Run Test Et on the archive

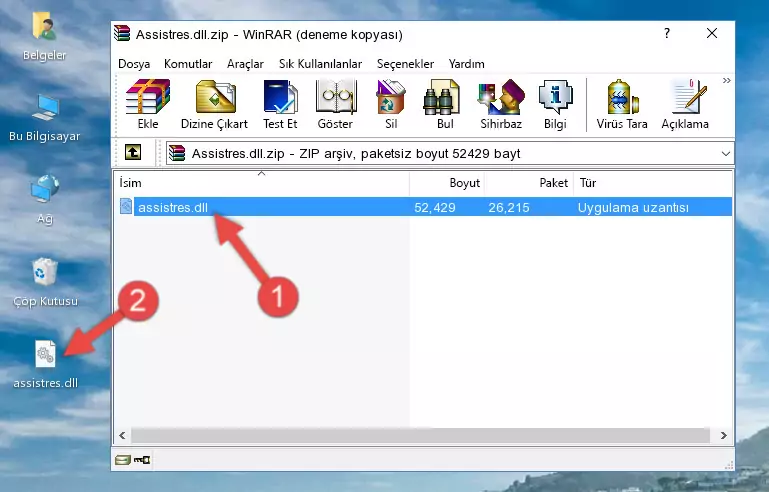coord(280,104)
